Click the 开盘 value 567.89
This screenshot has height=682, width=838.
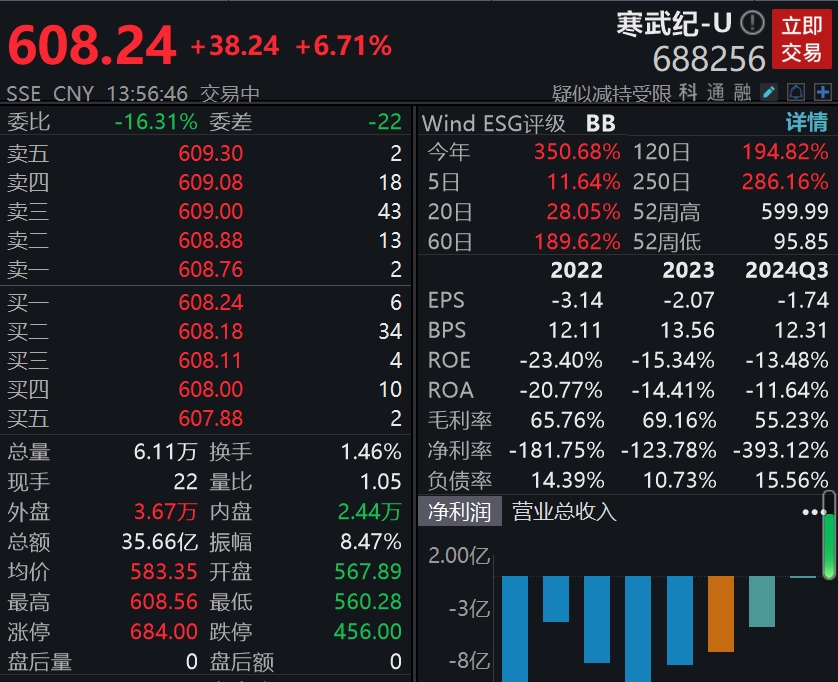pyautogui.click(x=368, y=572)
